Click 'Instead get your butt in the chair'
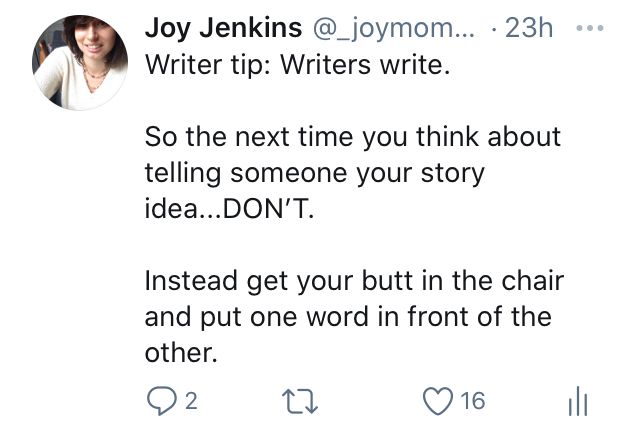 click(x=355, y=282)
